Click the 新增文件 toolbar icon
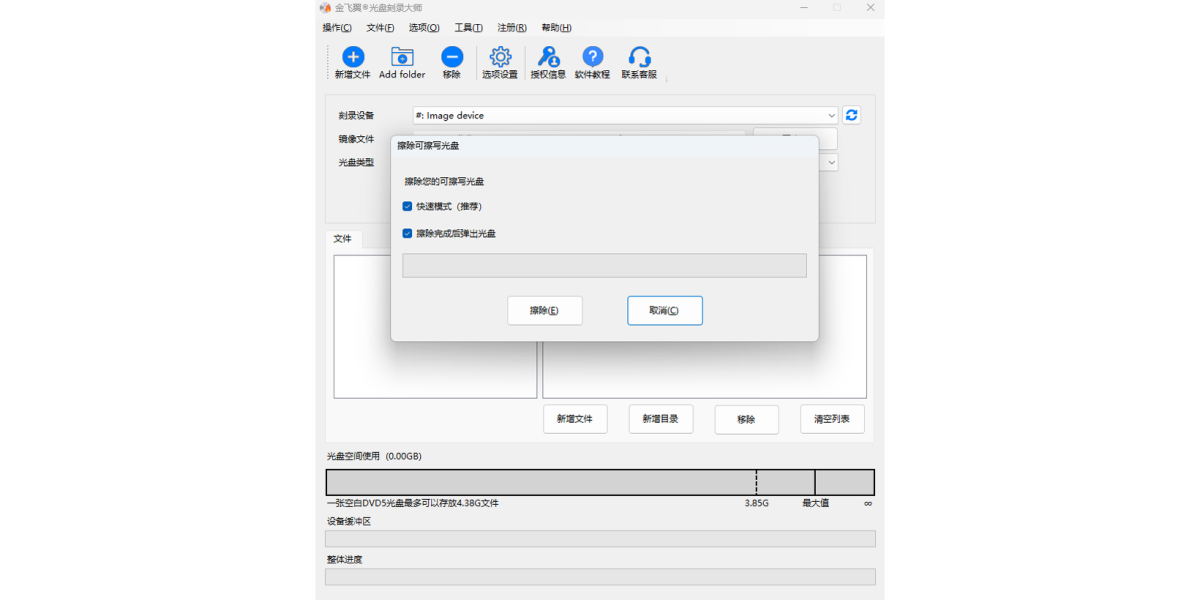This screenshot has height=600, width=1200. pyautogui.click(x=352, y=58)
